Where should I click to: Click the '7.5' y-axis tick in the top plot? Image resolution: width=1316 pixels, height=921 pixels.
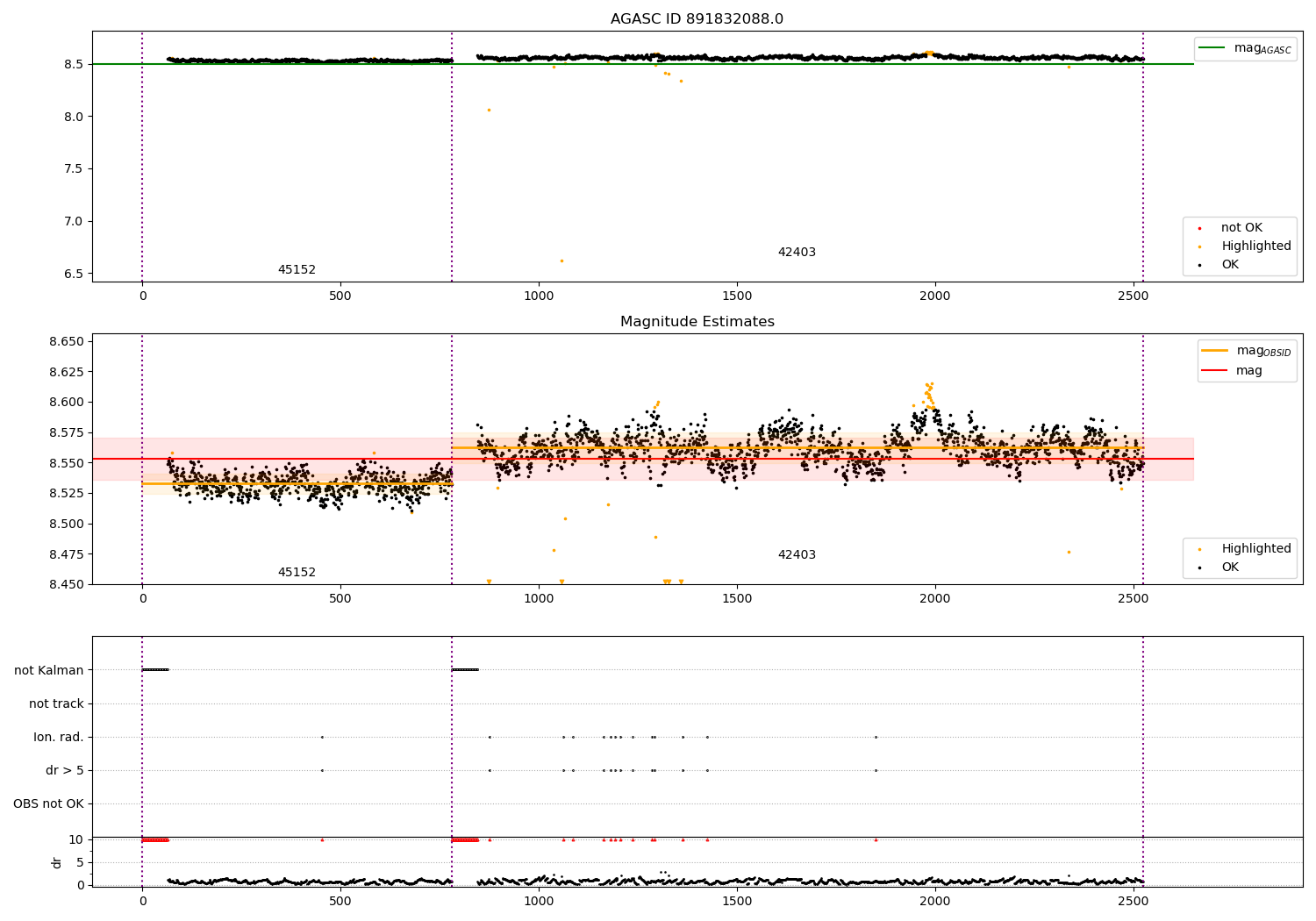[74, 169]
